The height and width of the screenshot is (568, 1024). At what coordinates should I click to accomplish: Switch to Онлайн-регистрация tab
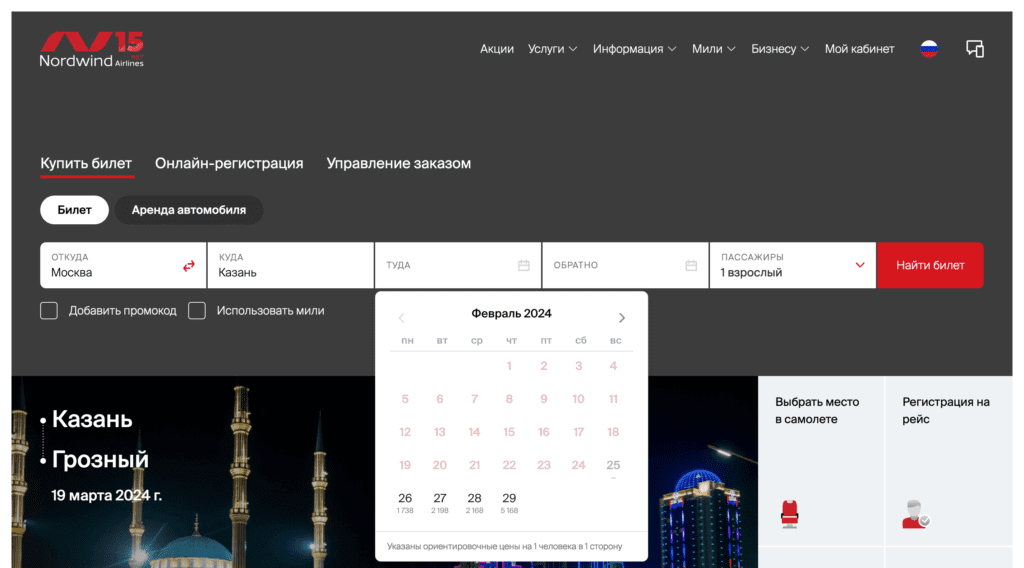click(x=229, y=163)
